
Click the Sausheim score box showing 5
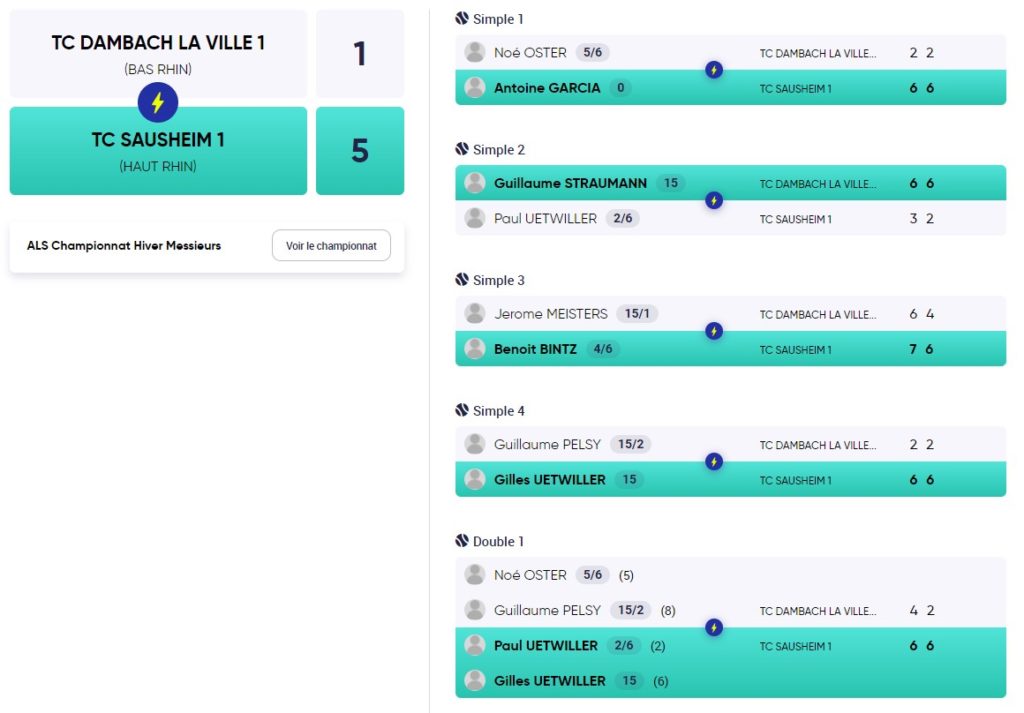(x=360, y=151)
